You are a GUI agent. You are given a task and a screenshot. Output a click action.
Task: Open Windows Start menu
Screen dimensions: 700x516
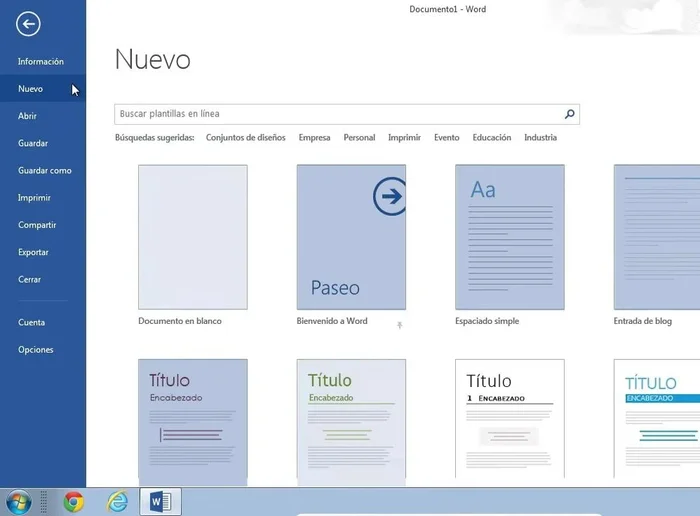click(18, 502)
